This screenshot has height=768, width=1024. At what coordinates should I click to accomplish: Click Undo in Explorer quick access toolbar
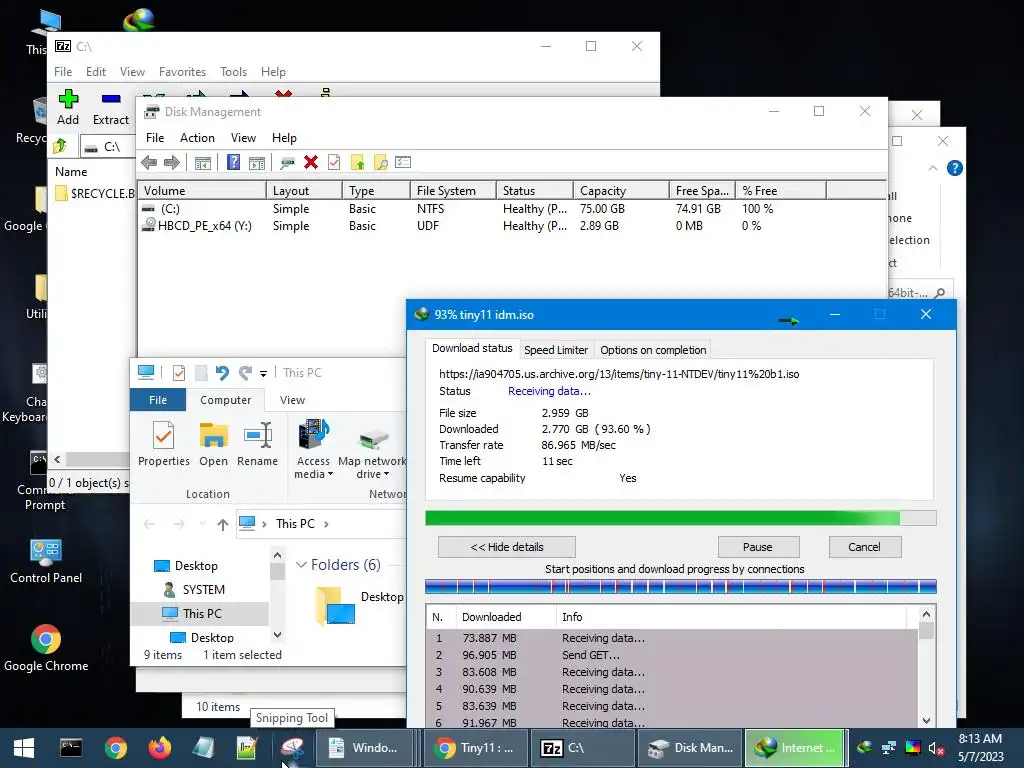[222, 373]
